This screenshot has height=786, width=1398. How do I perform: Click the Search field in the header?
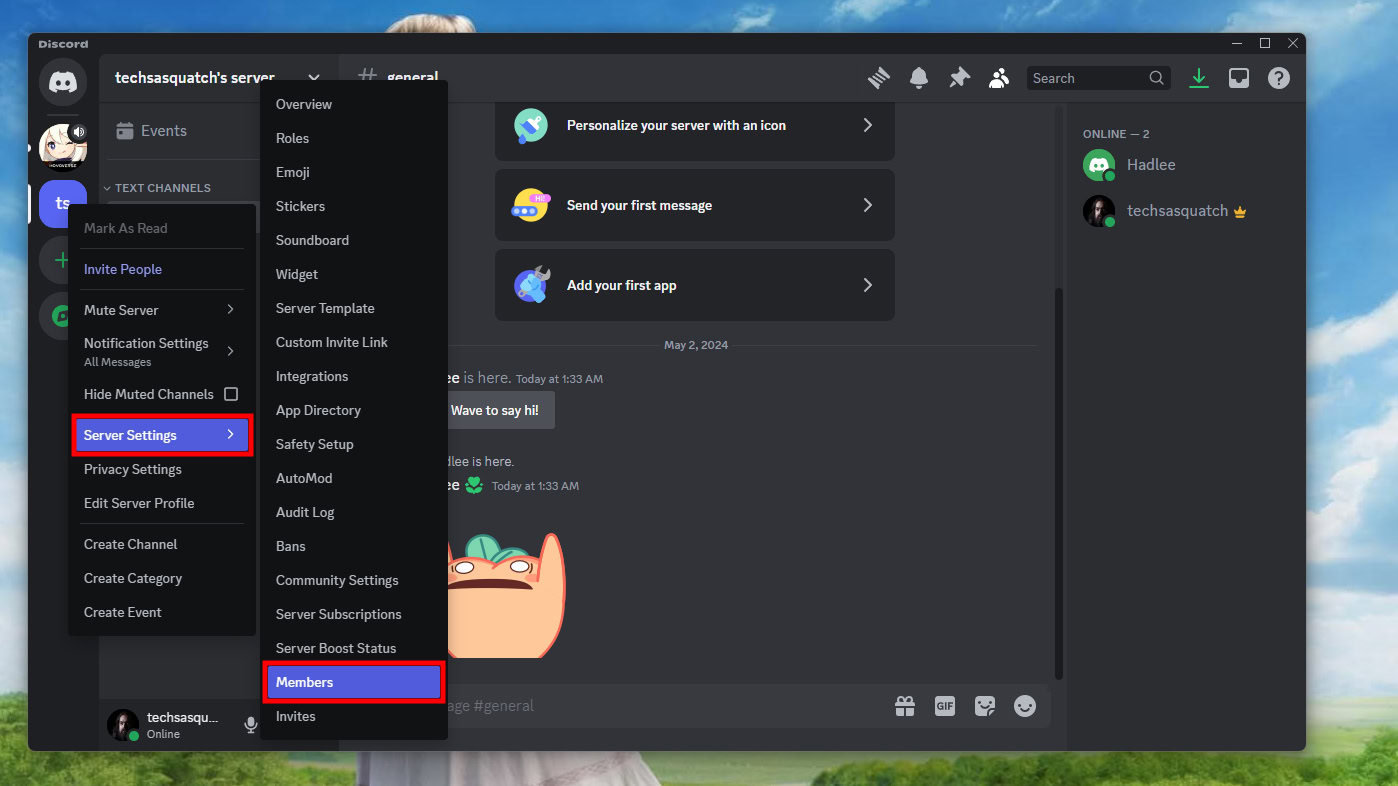point(1098,78)
